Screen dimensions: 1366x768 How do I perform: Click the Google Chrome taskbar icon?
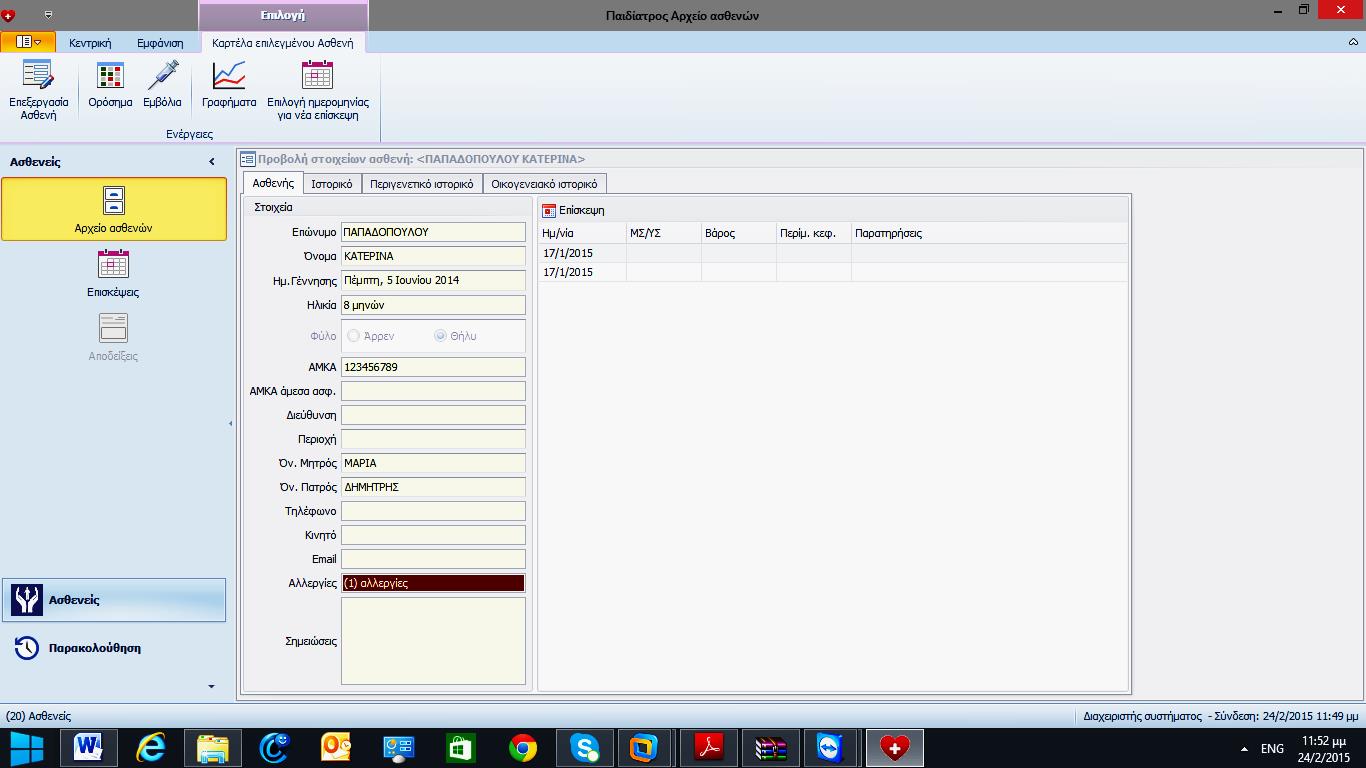pyautogui.click(x=522, y=748)
